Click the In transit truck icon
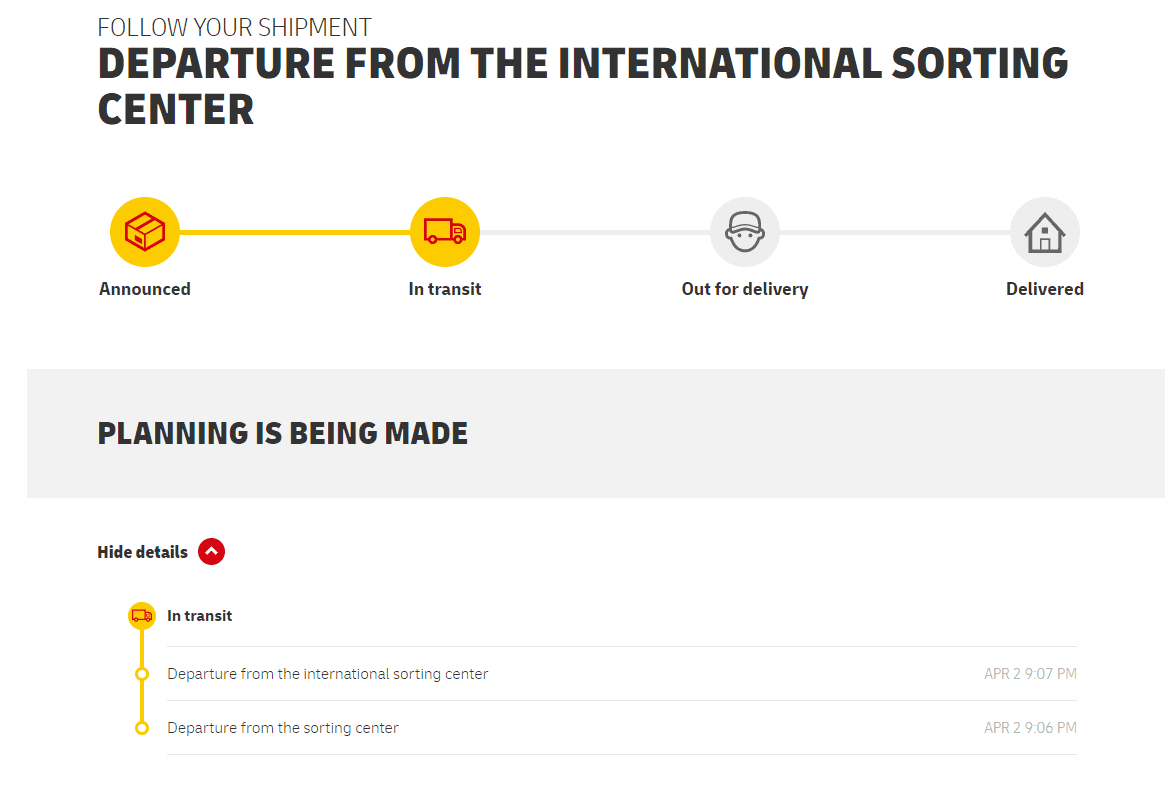1165x786 pixels. point(445,232)
